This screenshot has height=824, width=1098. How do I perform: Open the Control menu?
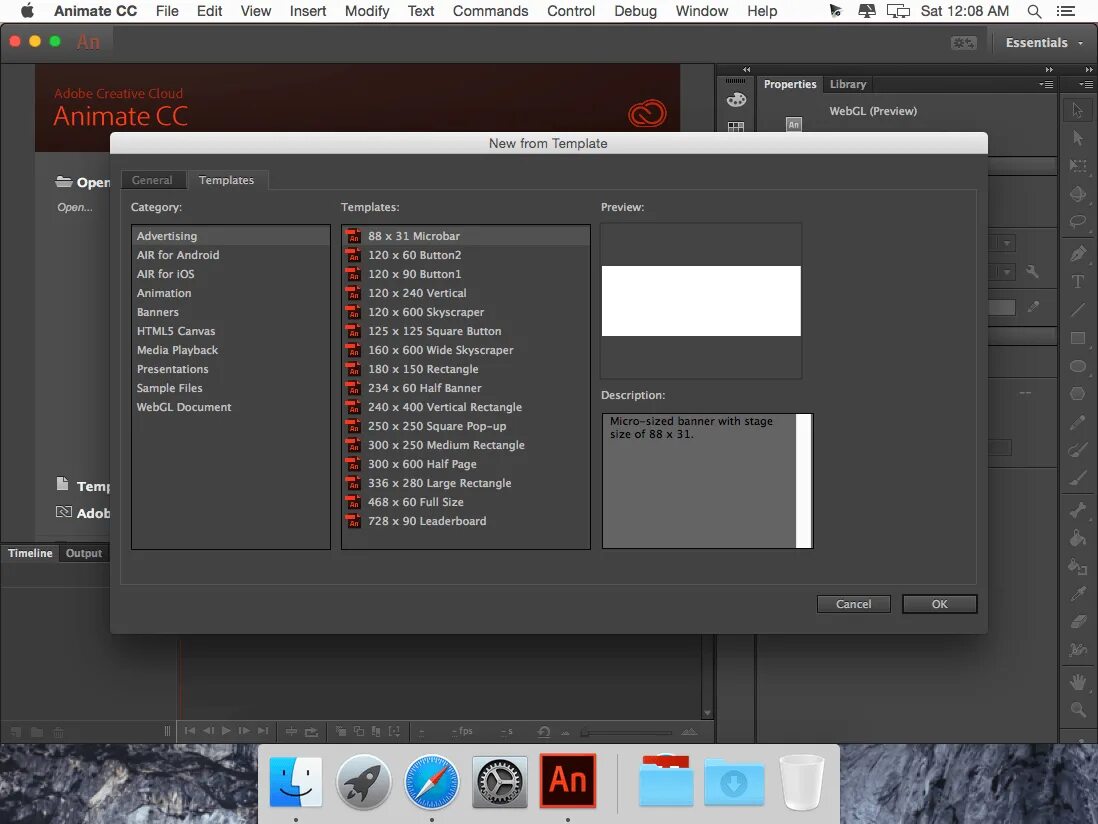point(571,11)
